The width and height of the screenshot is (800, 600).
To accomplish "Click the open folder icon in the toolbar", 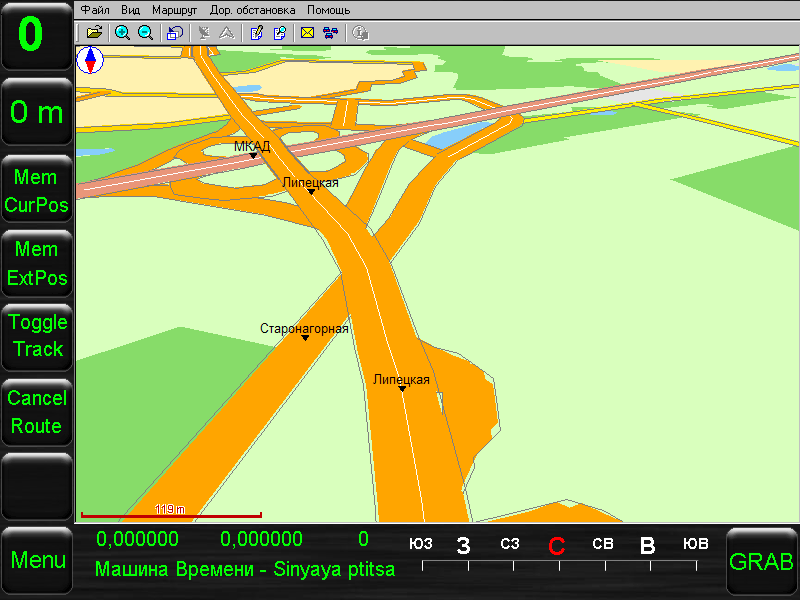I will pyautogui.click(x=95, y=33).
